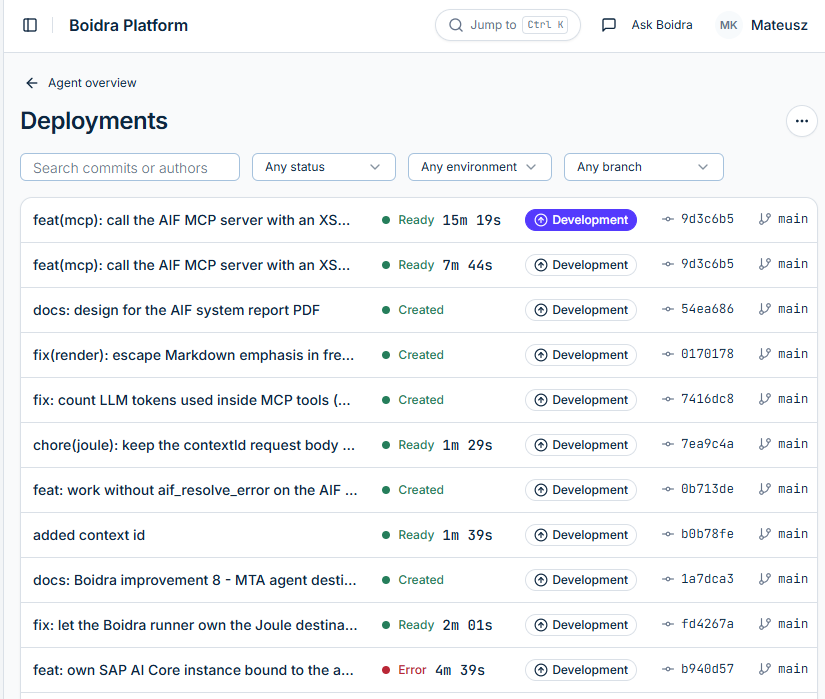Click commit hash b940d57
This screenshot has height=699, width=825.
click(x=707, y=668)
